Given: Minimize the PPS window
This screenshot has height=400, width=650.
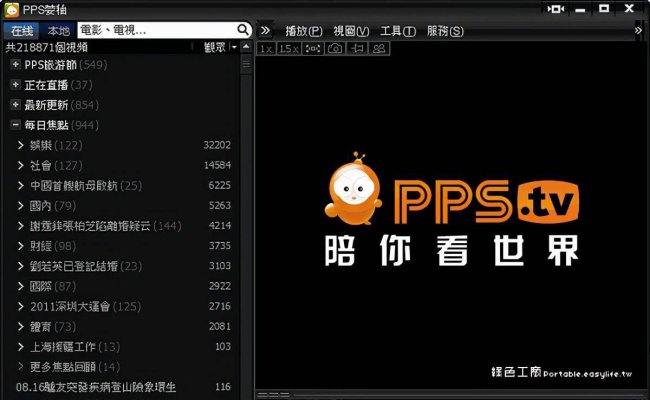Looking at the screenshot, I should pos(580,10).
